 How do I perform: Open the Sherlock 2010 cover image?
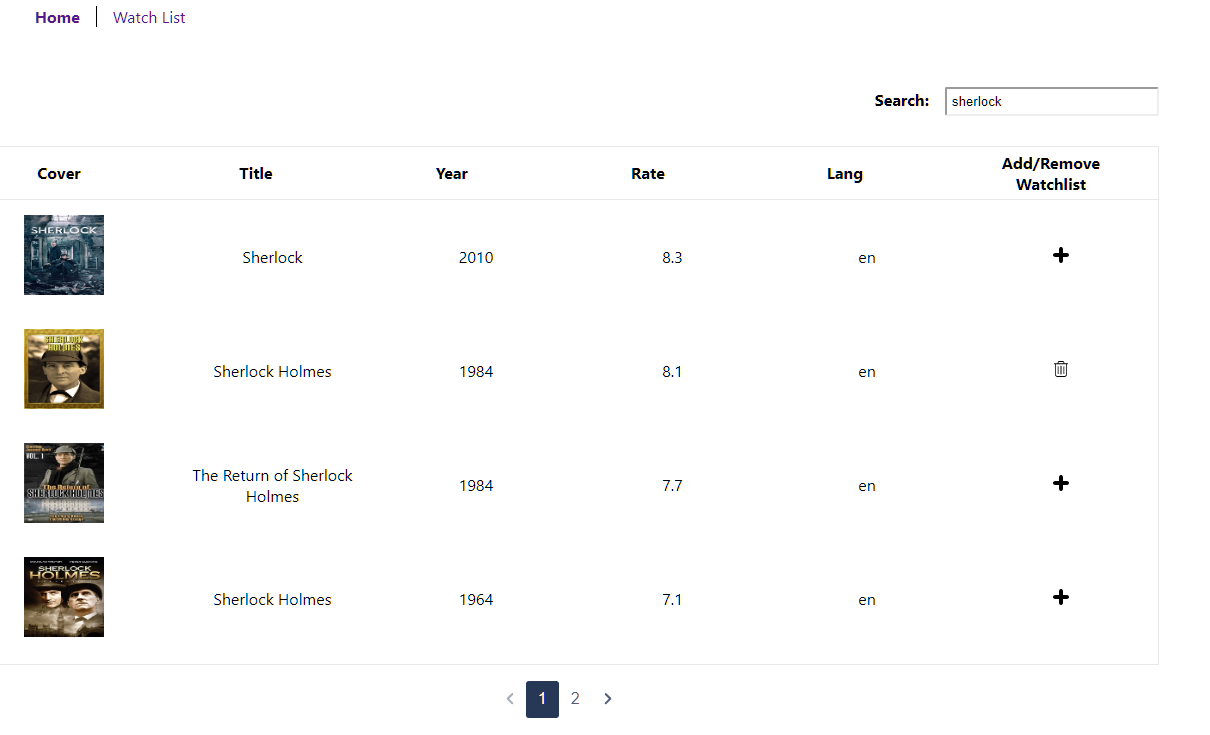coord(64,255)
